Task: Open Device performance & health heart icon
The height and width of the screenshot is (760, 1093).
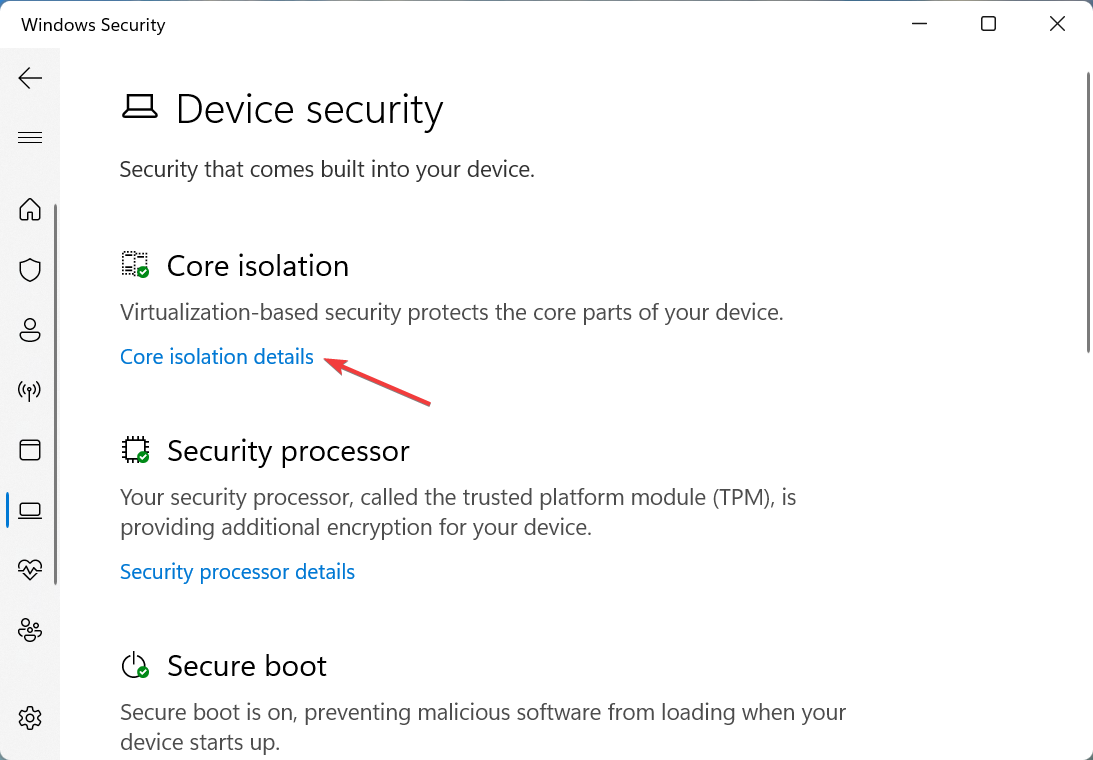Action: 30,569
